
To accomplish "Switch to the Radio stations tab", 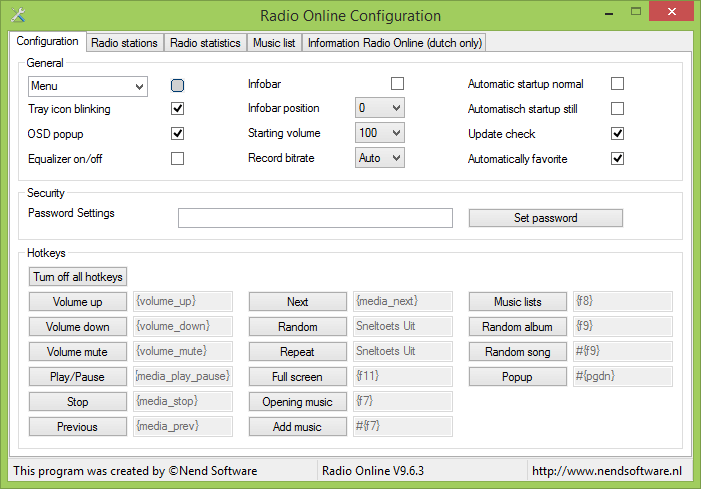I will (x=125, y=43).
